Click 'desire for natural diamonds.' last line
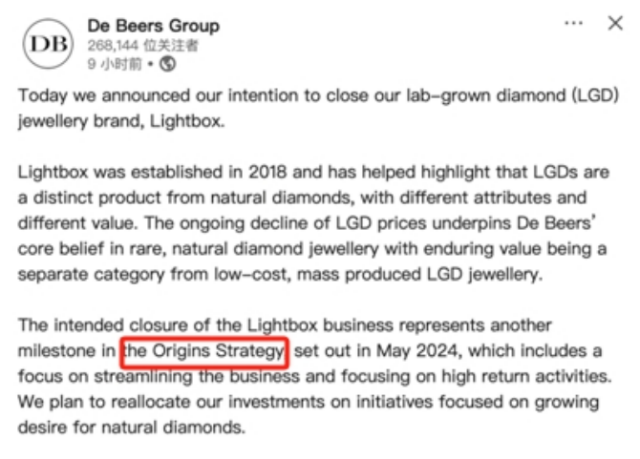Screen dimensions: 640x459 pos(131,428)
